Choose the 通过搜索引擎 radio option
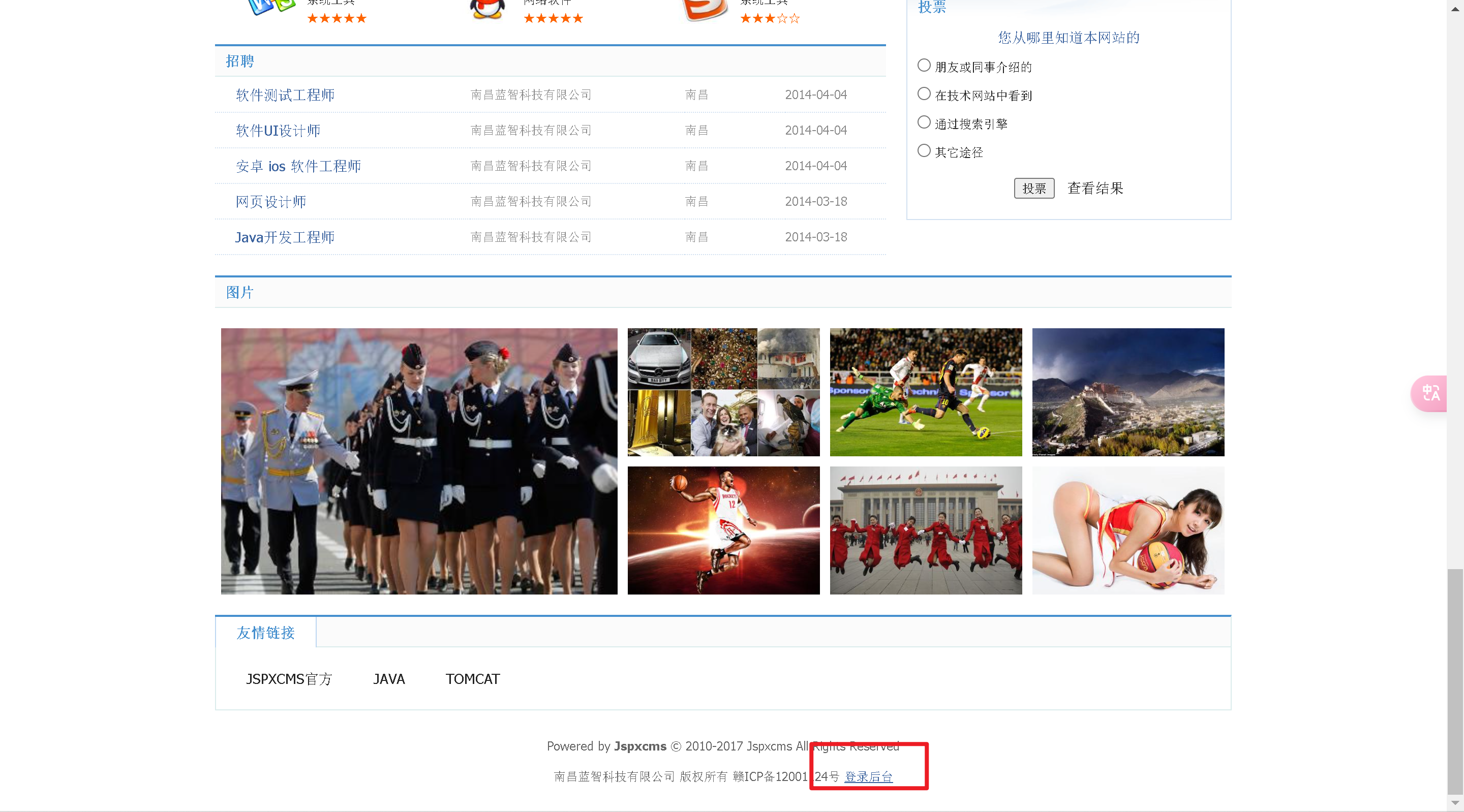Viewport: 1464px width, 812px height. click(x=924, y=123)
